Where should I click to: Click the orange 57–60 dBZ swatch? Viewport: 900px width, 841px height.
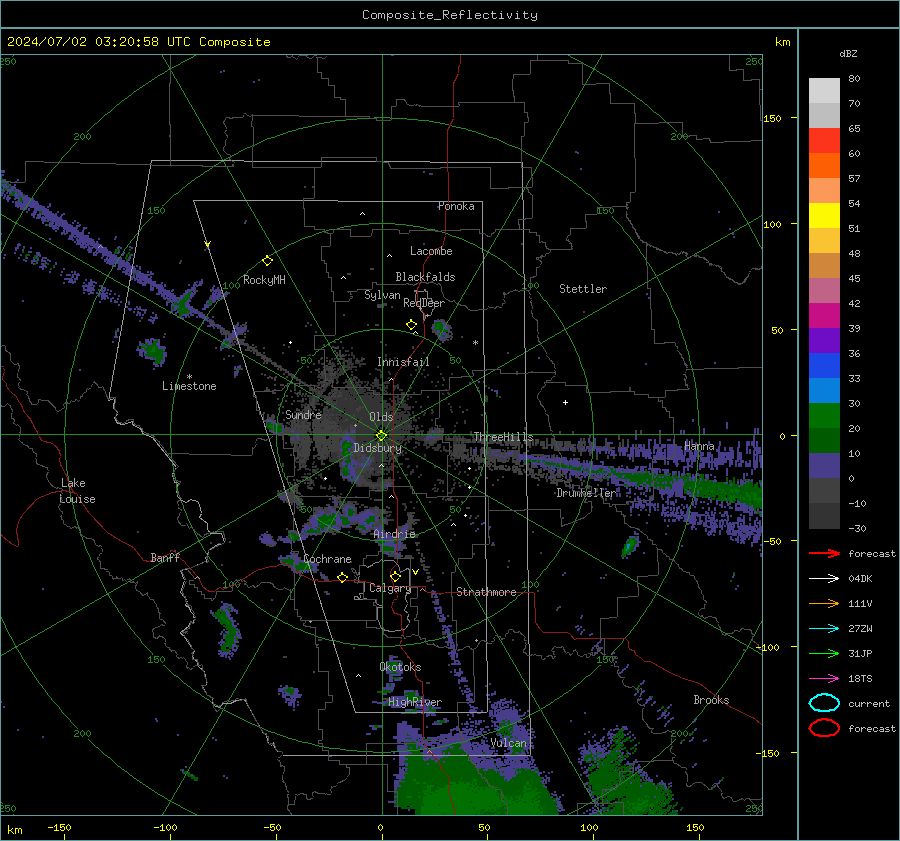click(x=824, y=166)
